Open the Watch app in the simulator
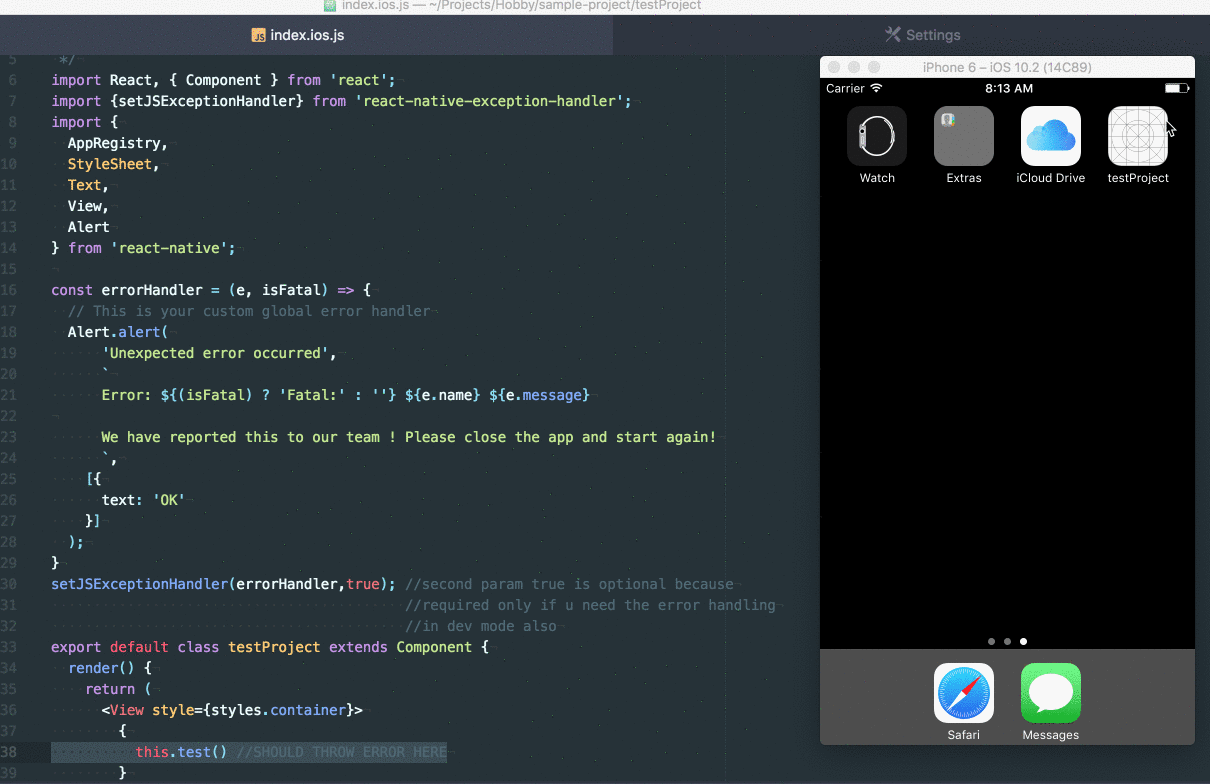 pyautogui.click(x=877, y=135)
